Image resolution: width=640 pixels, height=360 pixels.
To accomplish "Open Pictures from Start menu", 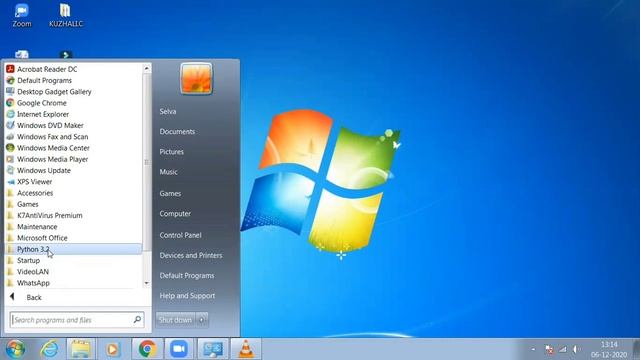I will tap(171, 152).
